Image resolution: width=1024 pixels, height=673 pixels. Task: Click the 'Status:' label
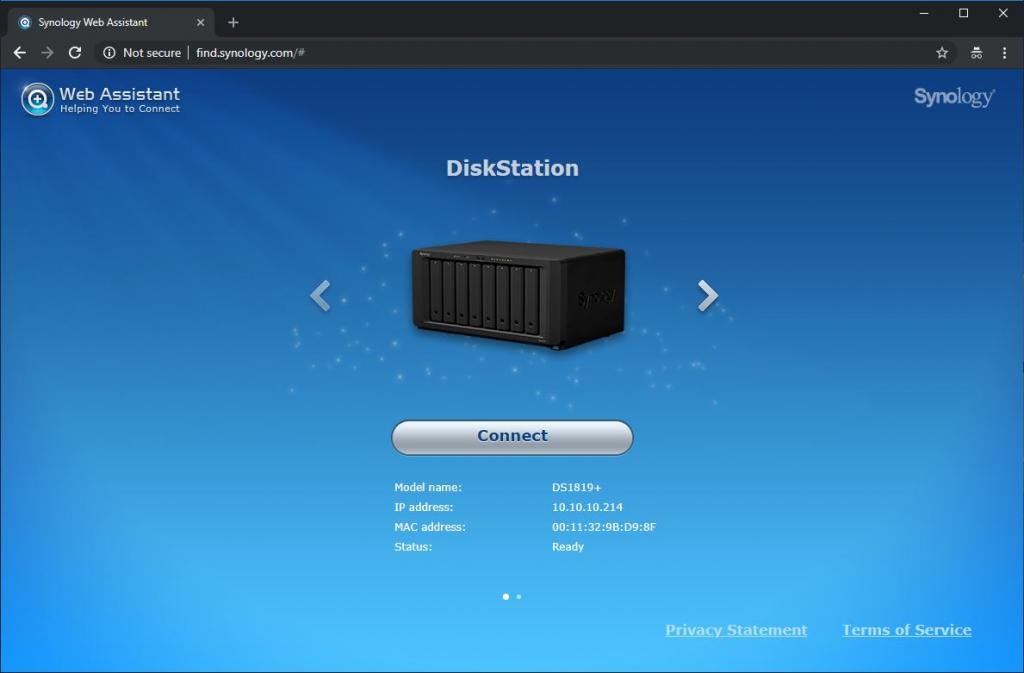tap(413, 547)
